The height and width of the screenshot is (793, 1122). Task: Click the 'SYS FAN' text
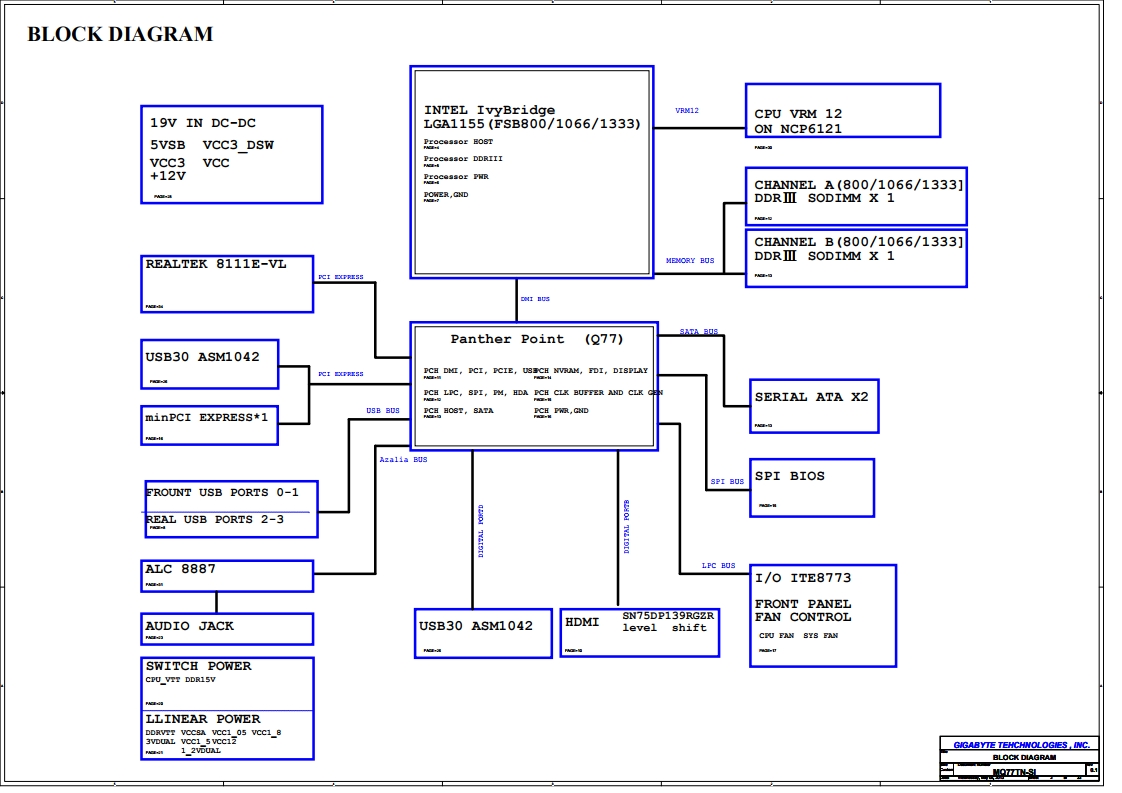pyautogui.click(x=821, y=636)
